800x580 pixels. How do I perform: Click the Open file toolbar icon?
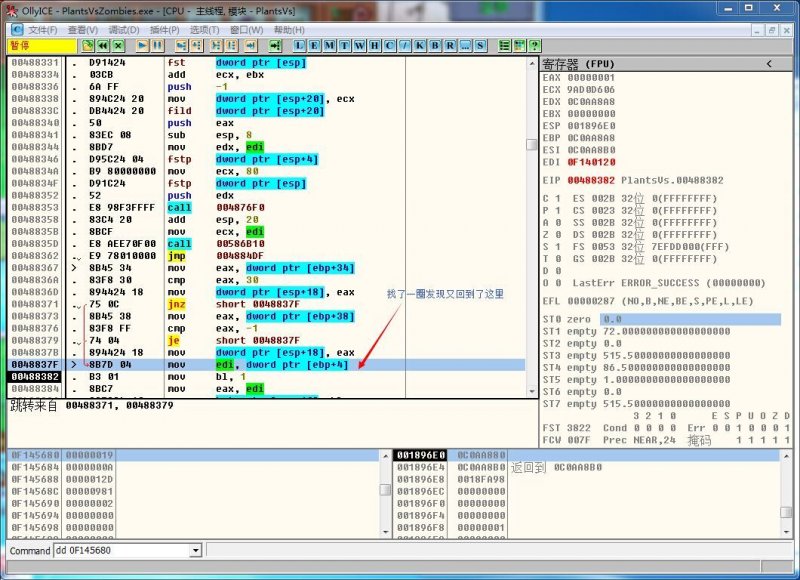pos(87,45)
